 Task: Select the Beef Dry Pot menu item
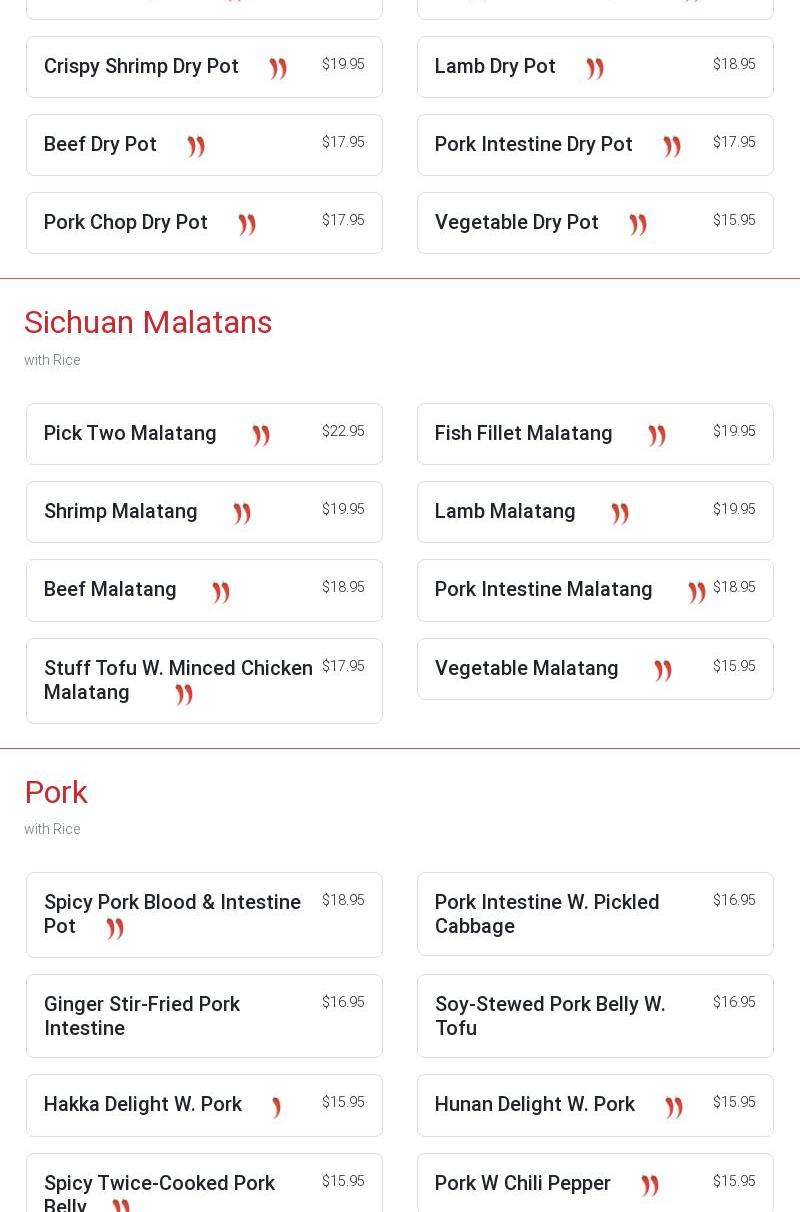point(100,144)
